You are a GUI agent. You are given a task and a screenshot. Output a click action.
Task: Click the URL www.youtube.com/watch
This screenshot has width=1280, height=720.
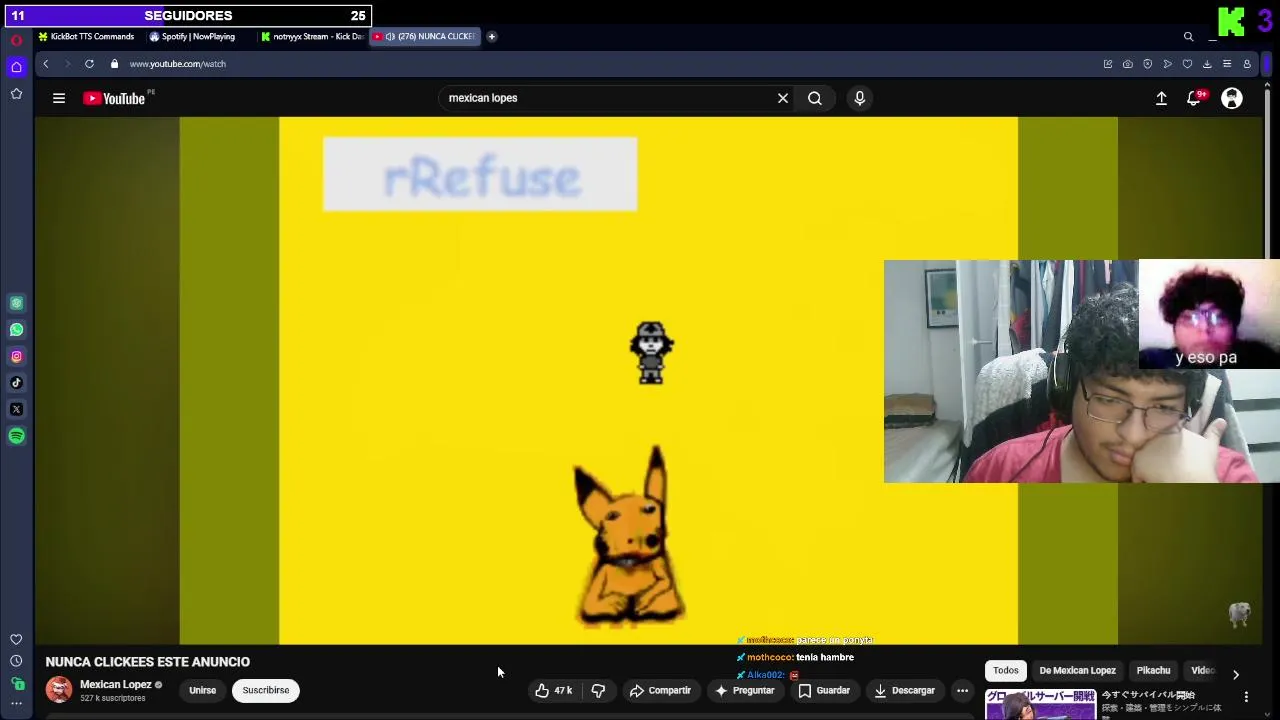(x=178, y=64)
